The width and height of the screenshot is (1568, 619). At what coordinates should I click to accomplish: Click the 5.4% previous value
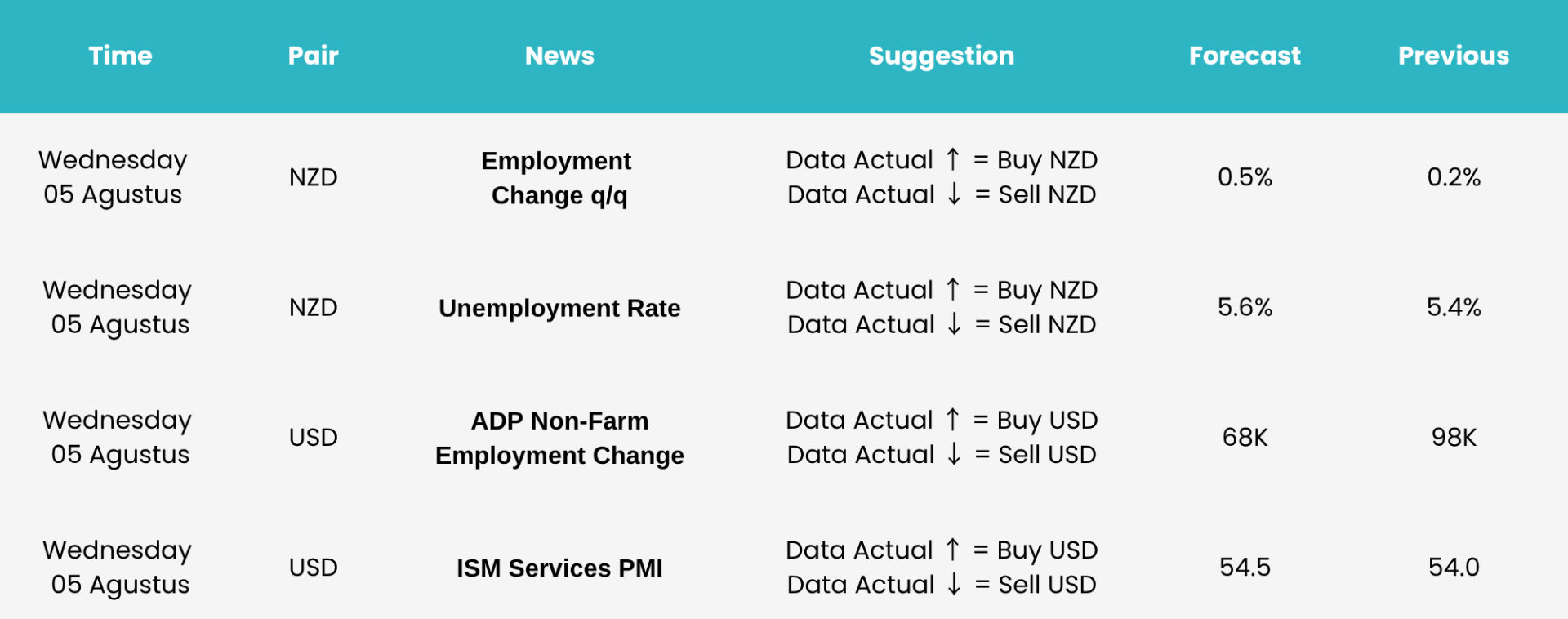pos(1454,307)
